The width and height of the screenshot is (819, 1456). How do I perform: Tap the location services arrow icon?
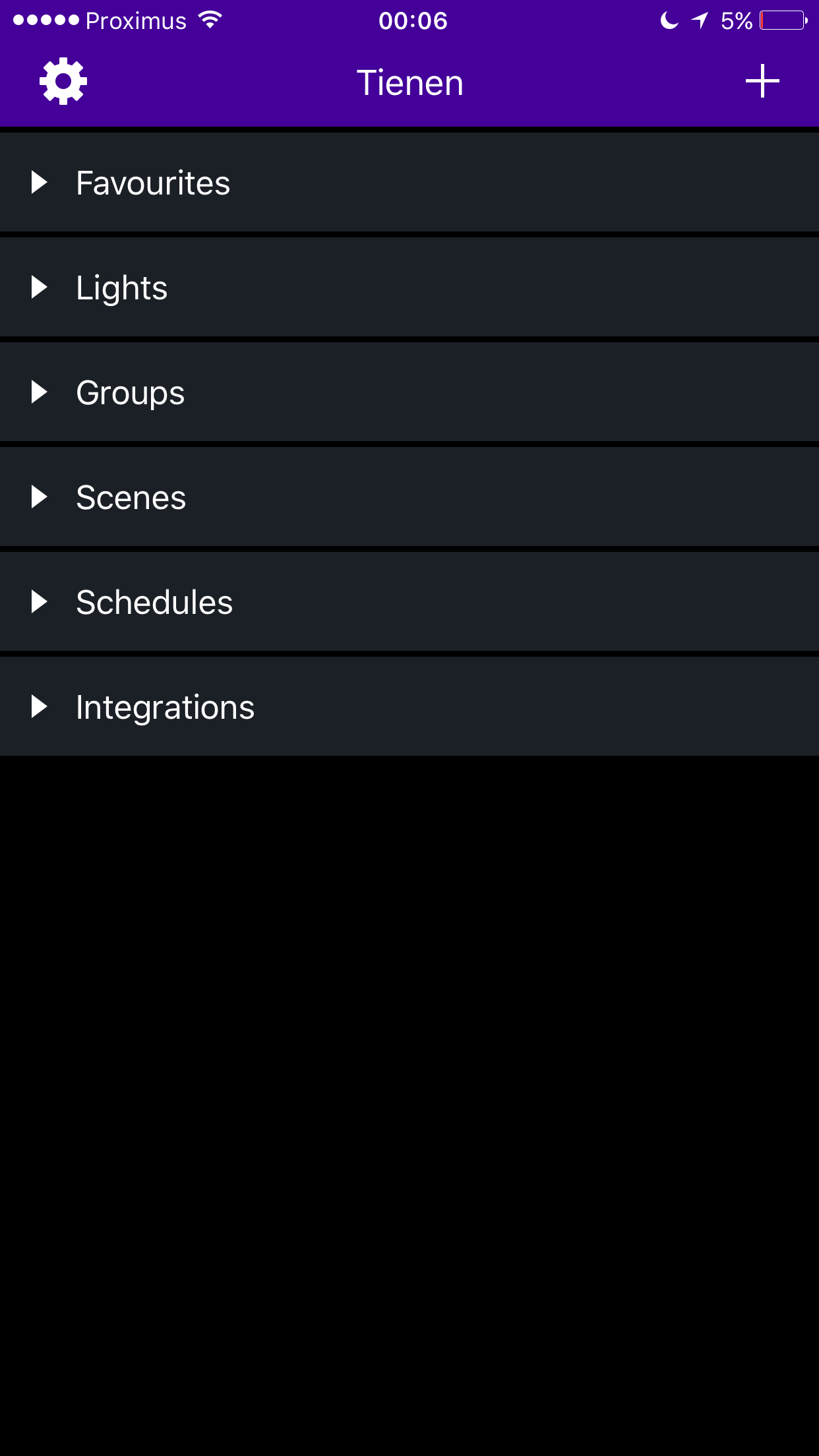700,21
